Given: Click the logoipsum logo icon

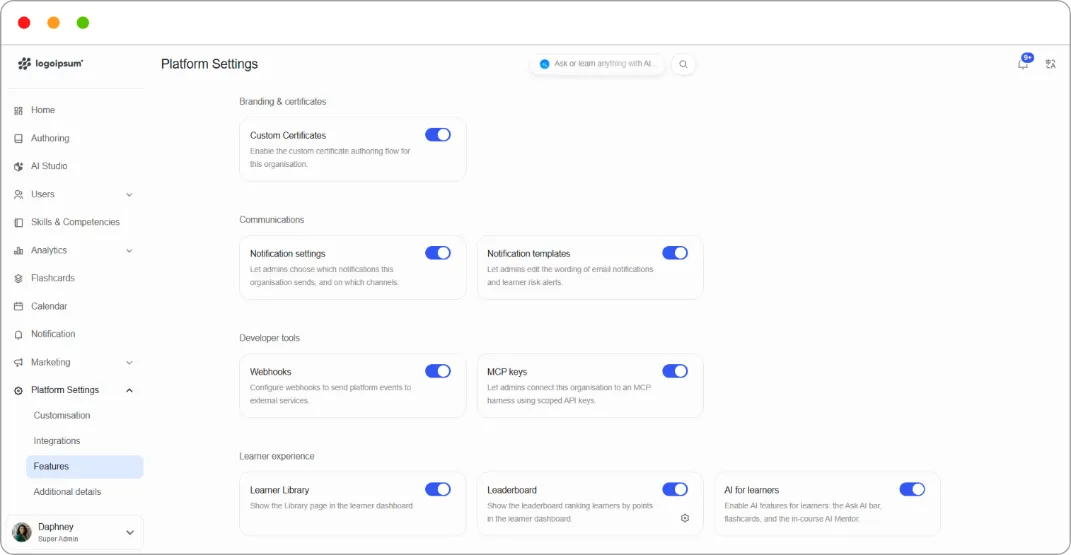Looking at the screenshot, I should [x=25, y=63].
